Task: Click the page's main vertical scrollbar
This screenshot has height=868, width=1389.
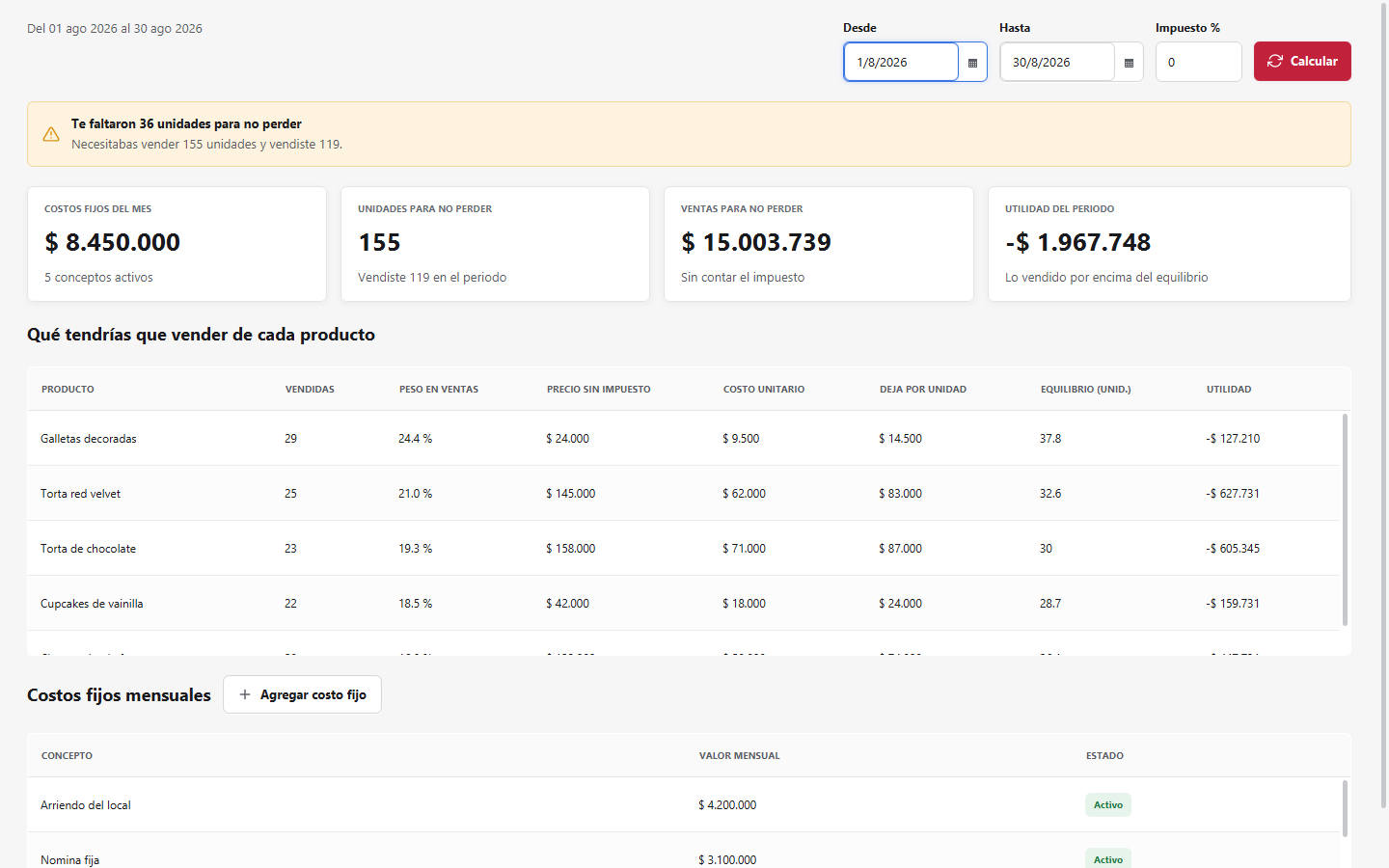Action: (1382, 405)
